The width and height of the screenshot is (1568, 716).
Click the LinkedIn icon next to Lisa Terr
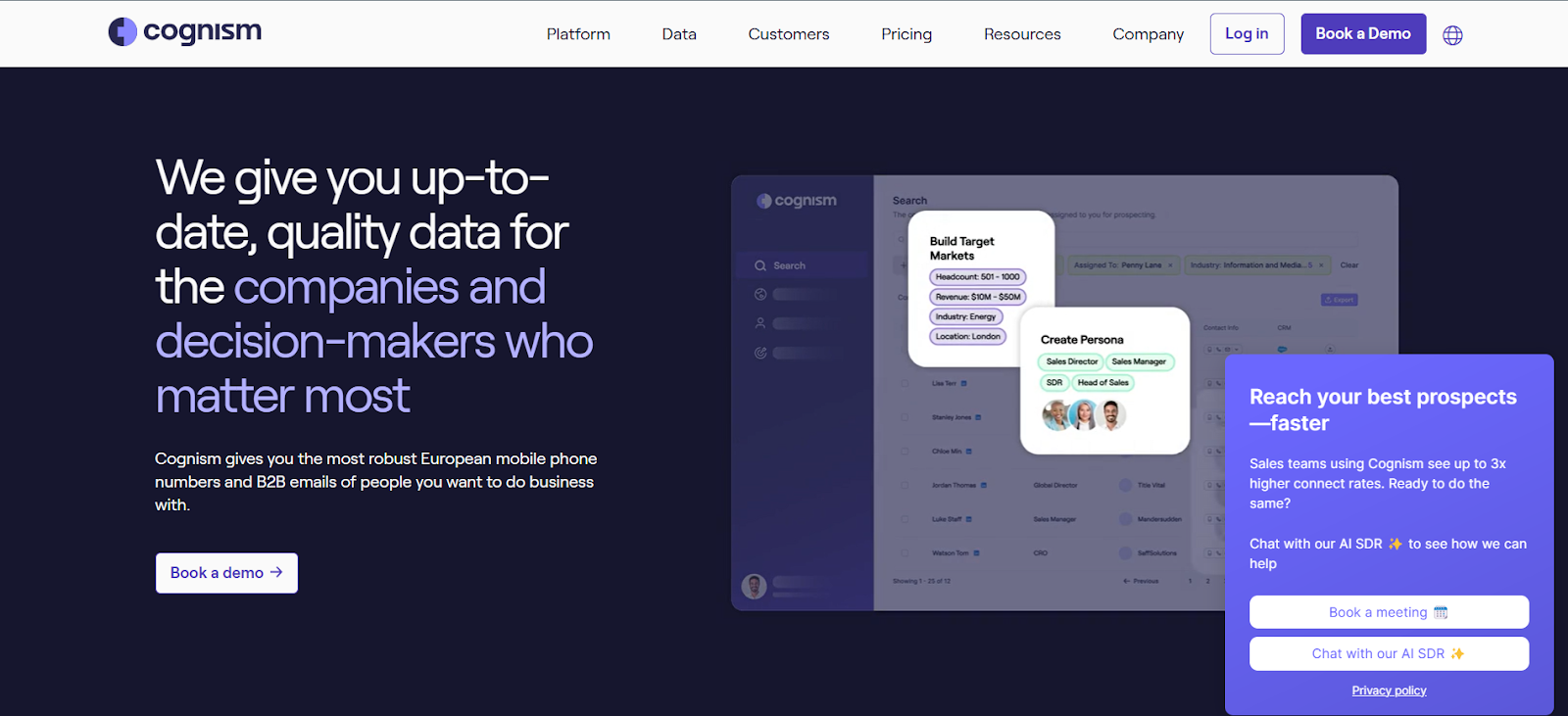pos(964,383)
